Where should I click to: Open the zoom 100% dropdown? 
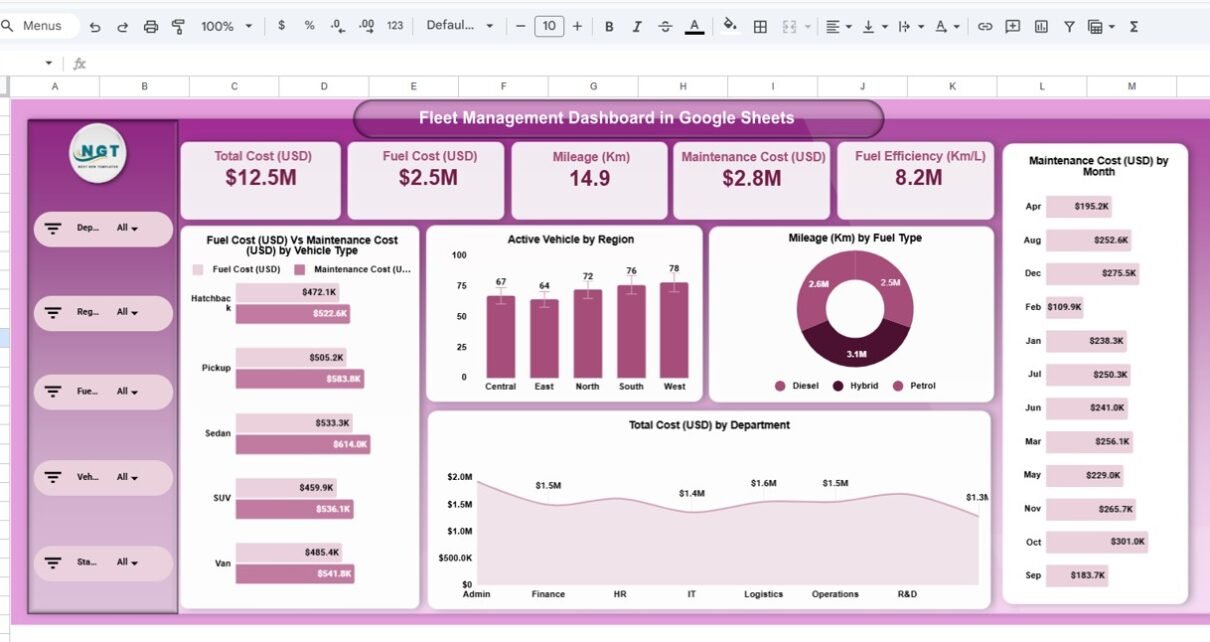click(x=227, y=27)
